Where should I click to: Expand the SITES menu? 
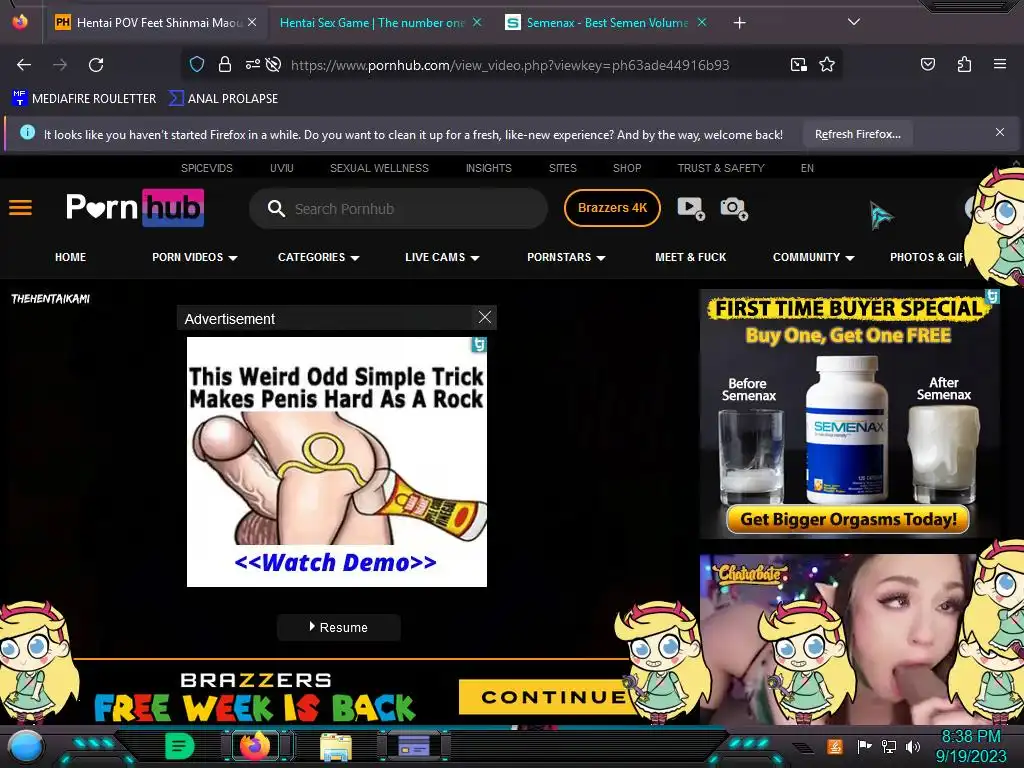[x=562, y=168]
